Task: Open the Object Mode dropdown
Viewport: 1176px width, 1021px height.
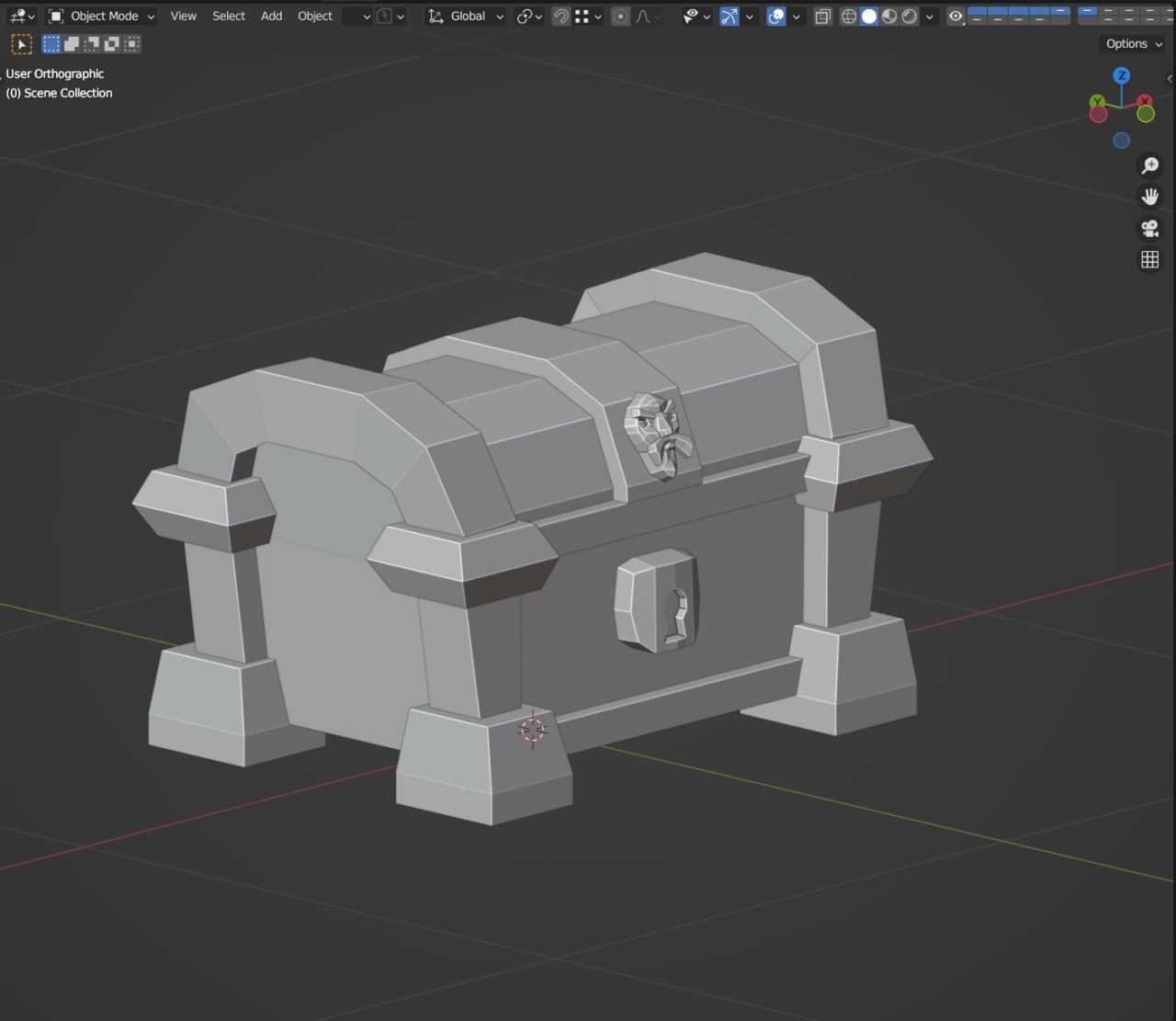Action: [x=101, y=16]
